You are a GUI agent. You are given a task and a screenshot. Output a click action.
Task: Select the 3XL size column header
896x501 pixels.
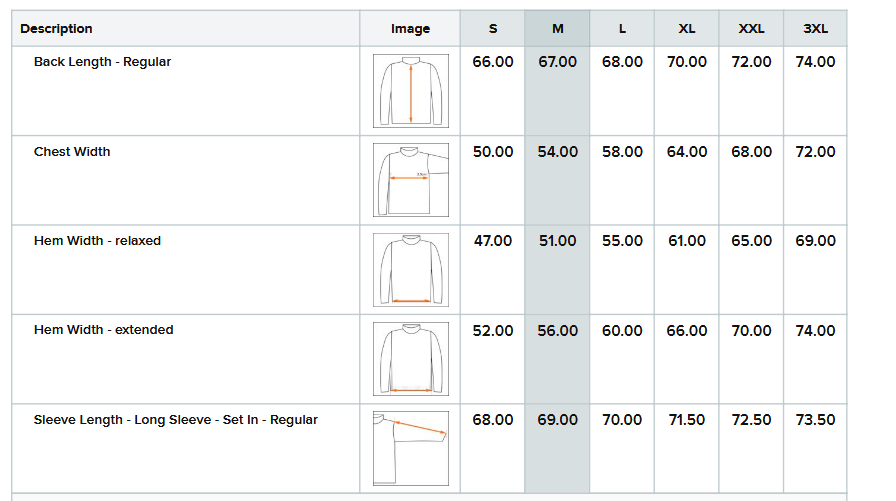[x=815, y=29]
